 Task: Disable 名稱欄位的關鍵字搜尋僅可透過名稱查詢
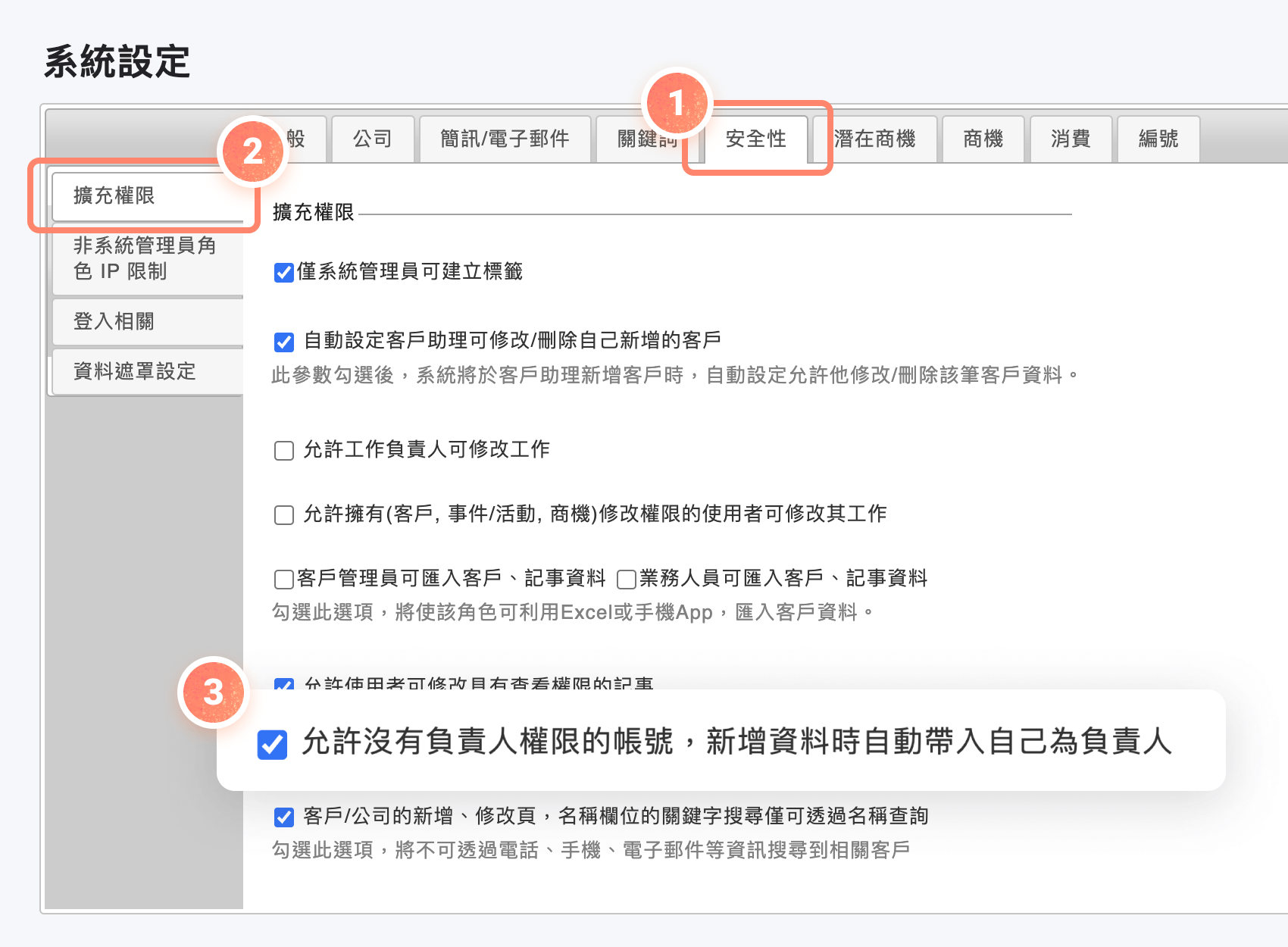[283, 817]
